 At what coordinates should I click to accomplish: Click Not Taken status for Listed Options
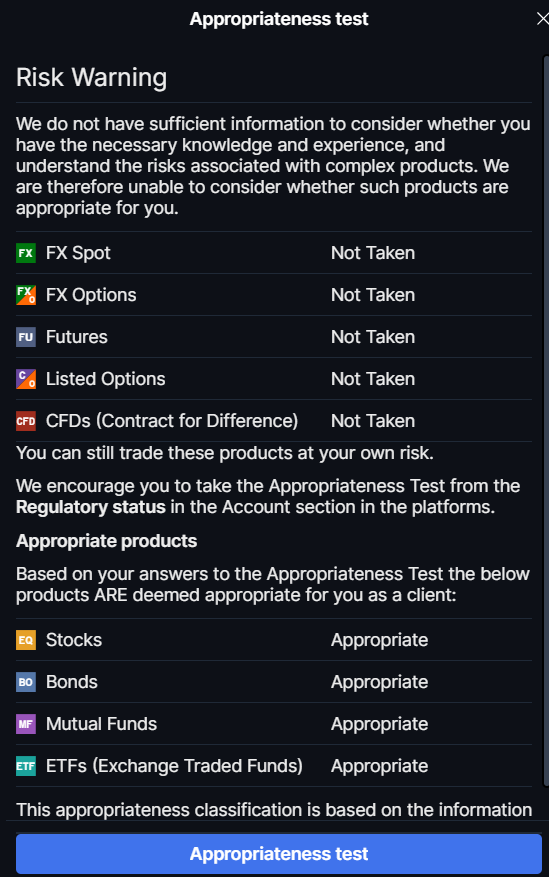click(x=373, y=379)
